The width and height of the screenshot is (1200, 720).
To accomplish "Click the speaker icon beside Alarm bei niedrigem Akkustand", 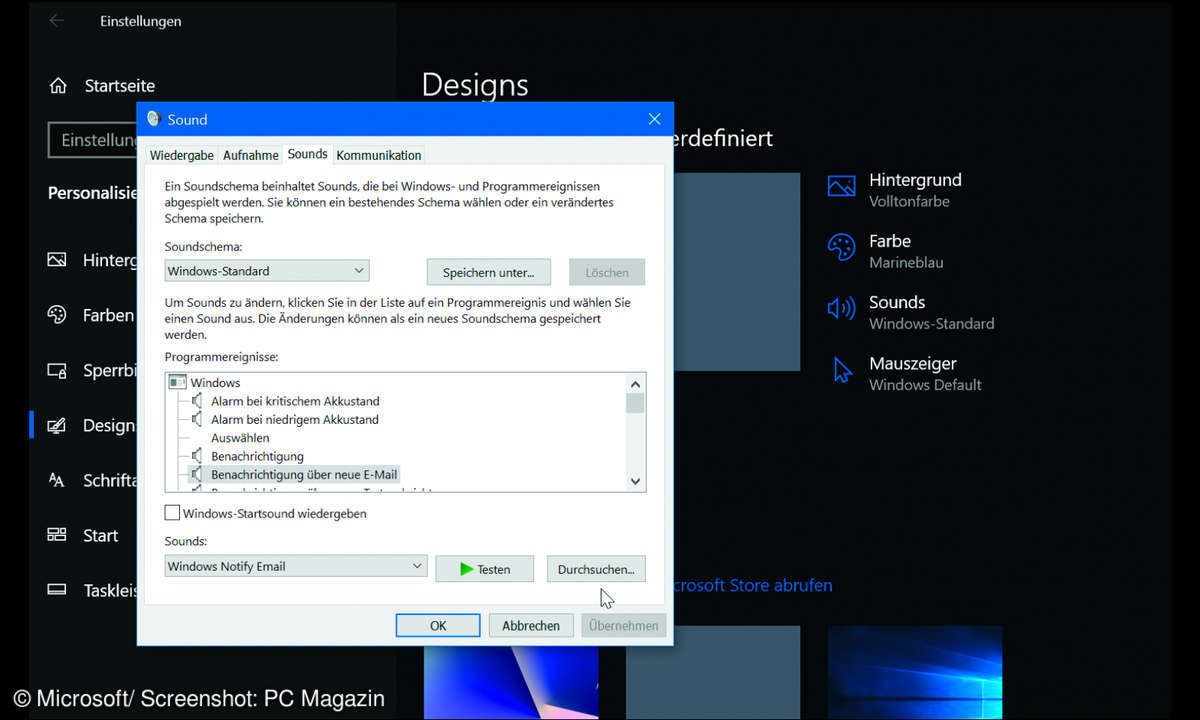I will pyautogui.click(x=197, y=419).
